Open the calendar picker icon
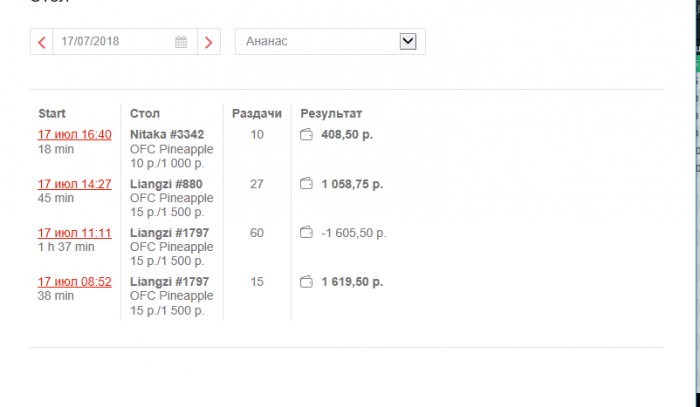Screen dimensions: 700x407 coord(181,42)
